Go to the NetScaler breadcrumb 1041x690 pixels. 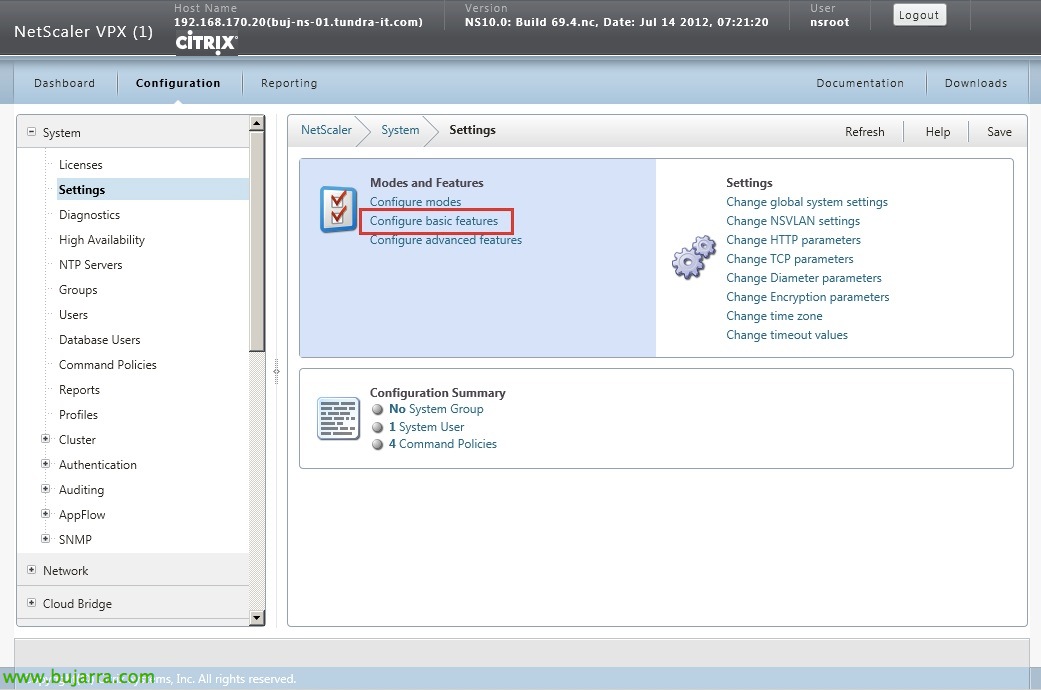click(x=326, y=129)
